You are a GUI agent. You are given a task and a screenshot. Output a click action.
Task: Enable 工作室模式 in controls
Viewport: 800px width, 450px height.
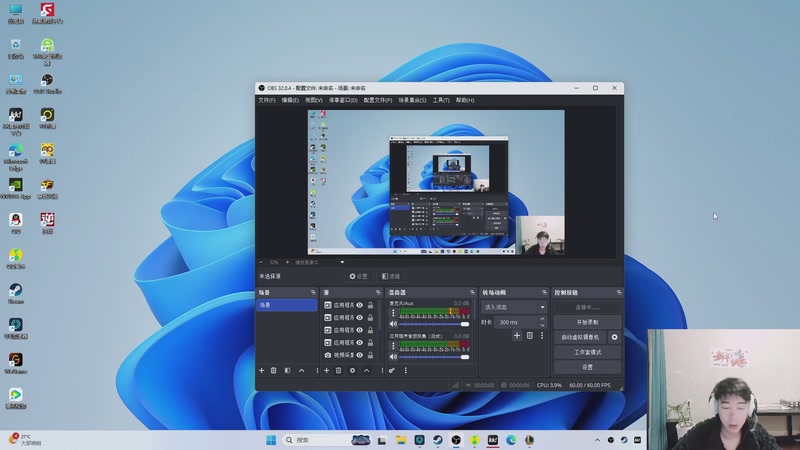coord(587,352)
